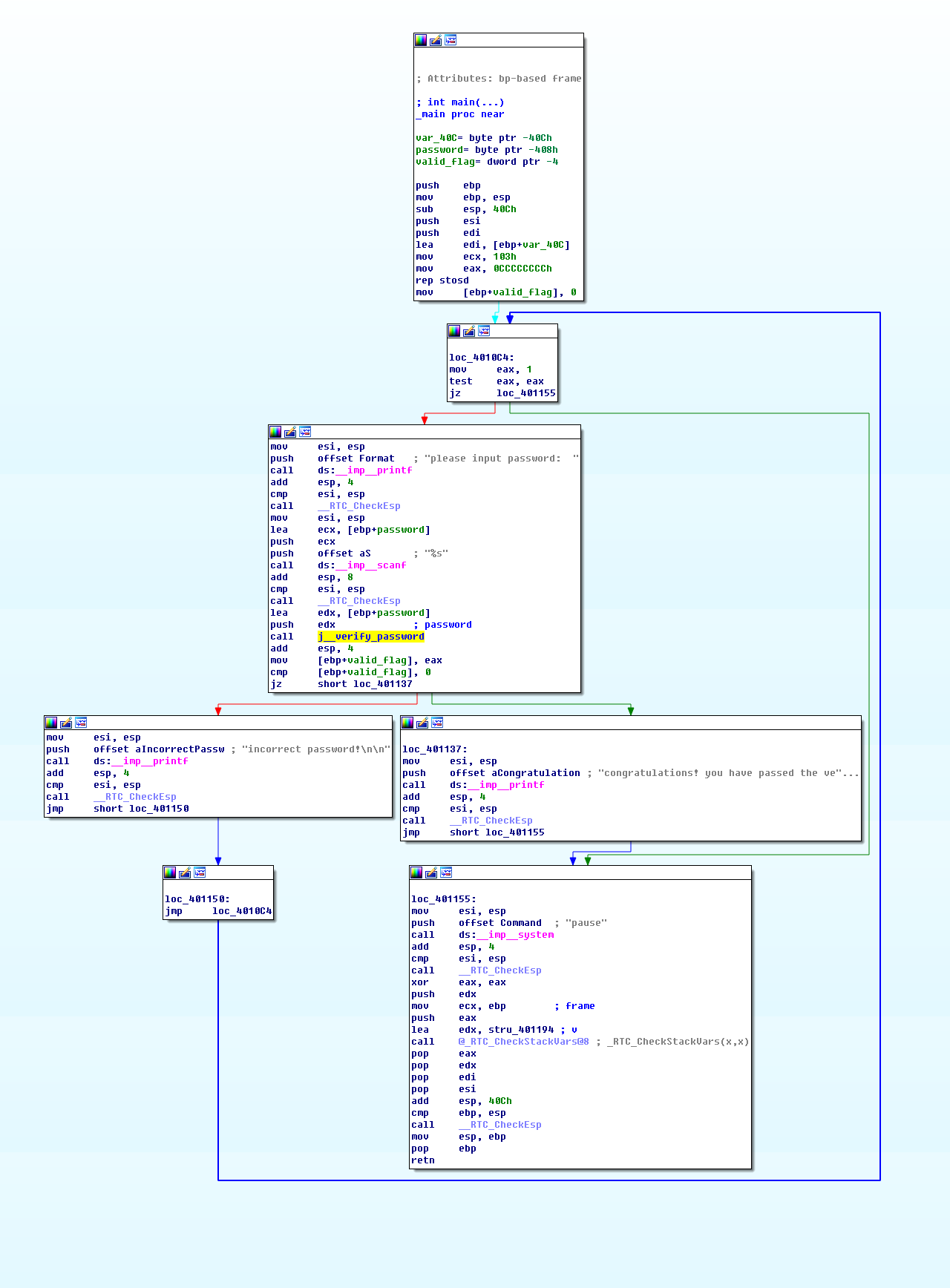This screenshot has height=1288, width=950.
Task: Click the node color icon on password input block
Action: 275,432
